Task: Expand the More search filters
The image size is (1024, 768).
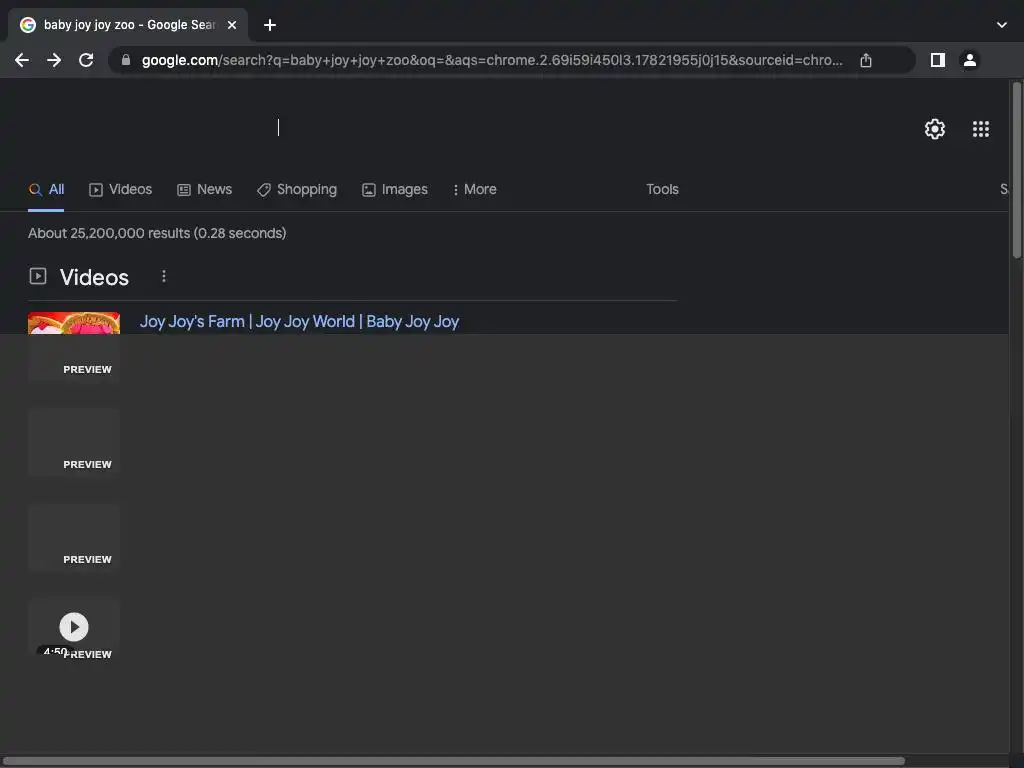Action: (x=474, y=189)
